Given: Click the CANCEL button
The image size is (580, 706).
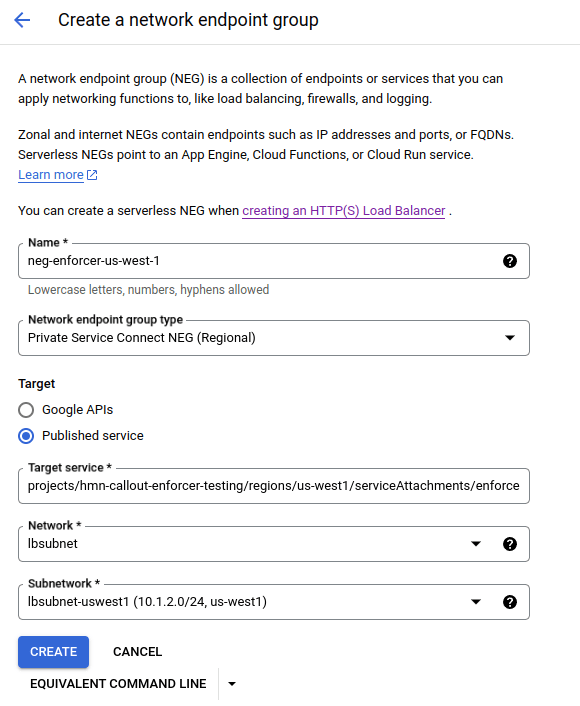Looking at the screenshot, I should tap(137, 652).
